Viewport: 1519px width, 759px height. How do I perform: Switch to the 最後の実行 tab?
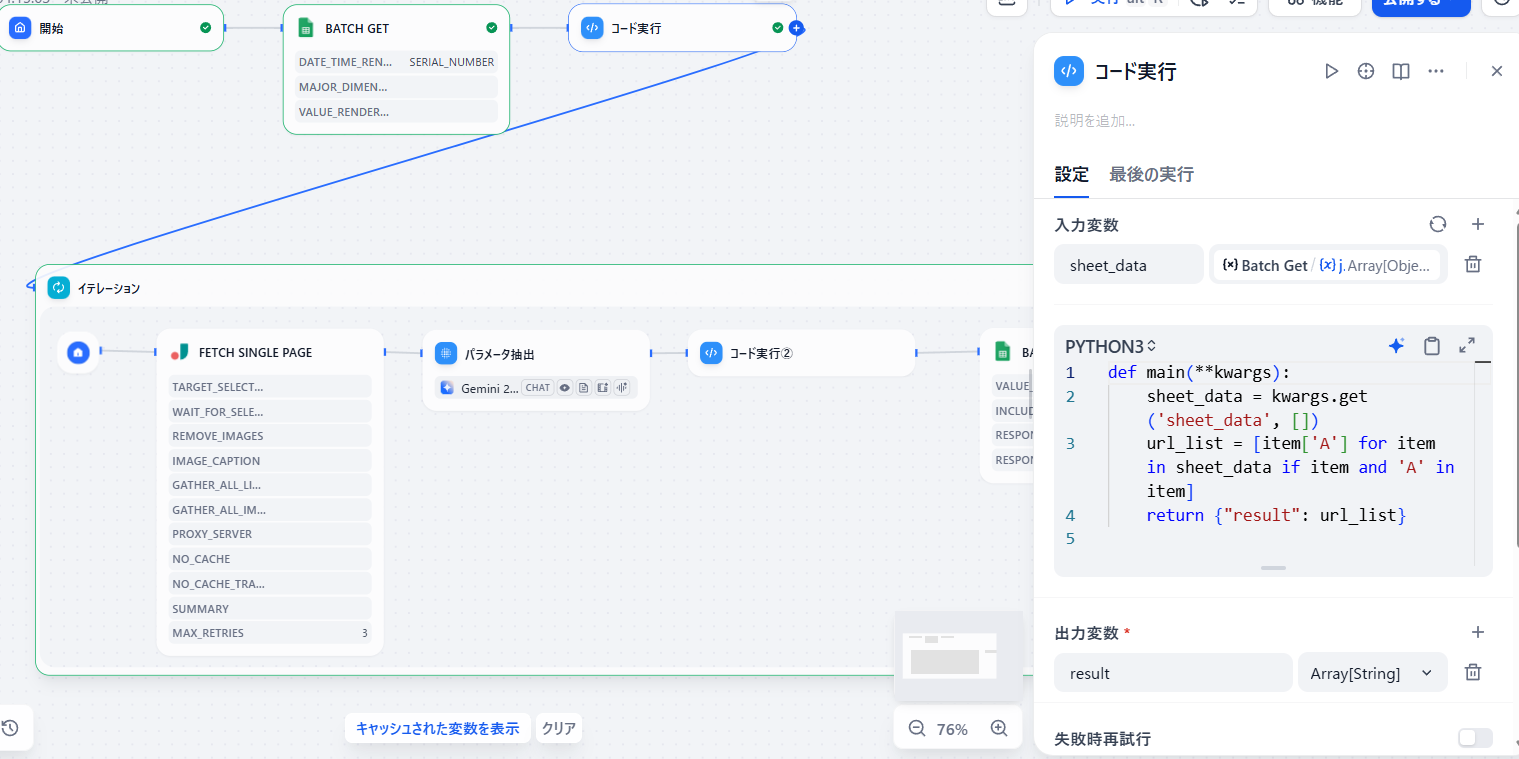coord(1151,174)
